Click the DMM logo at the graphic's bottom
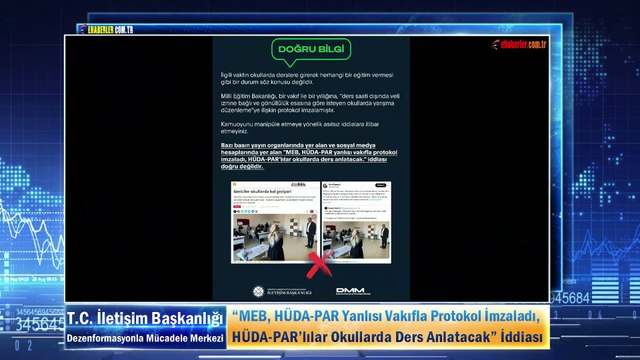This screenshot has width=640, height=360. point(353,291)
